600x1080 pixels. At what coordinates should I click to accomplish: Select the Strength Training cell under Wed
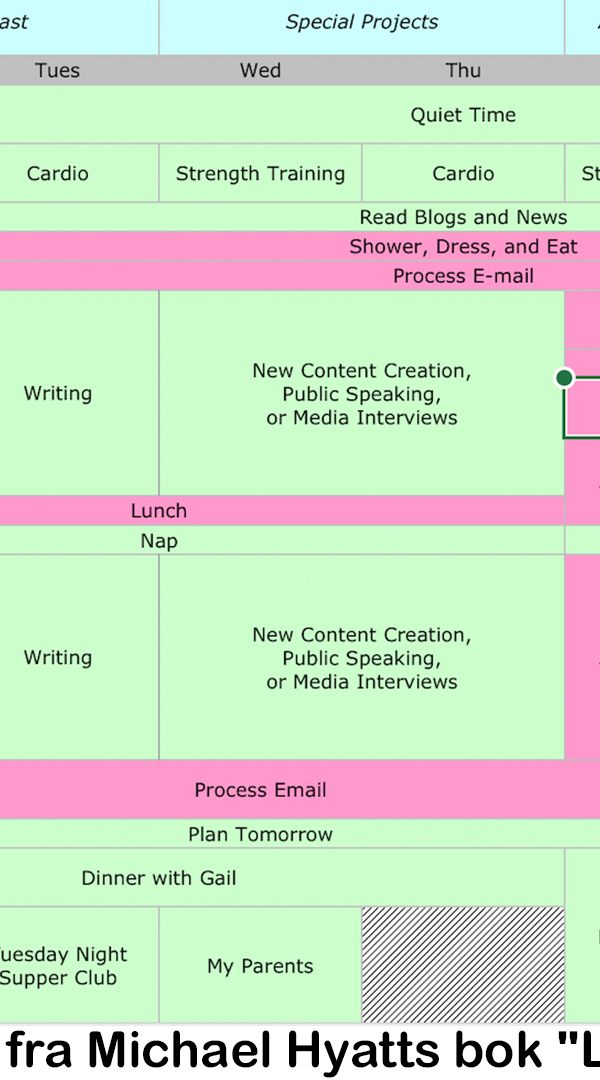click(260, 173)
